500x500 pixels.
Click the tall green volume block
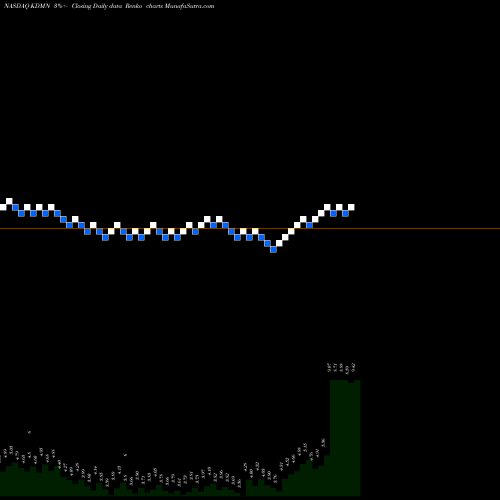pyautogui.click(x=345, y=438)
